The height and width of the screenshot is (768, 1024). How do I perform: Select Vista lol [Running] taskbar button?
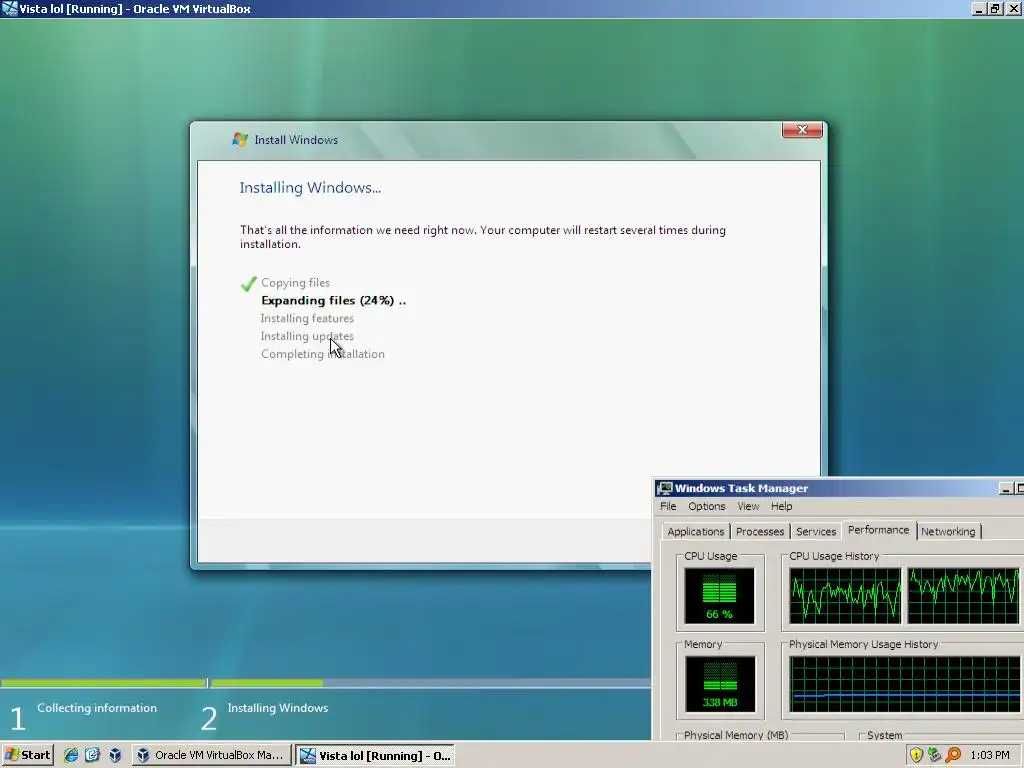tap(375, 755)
